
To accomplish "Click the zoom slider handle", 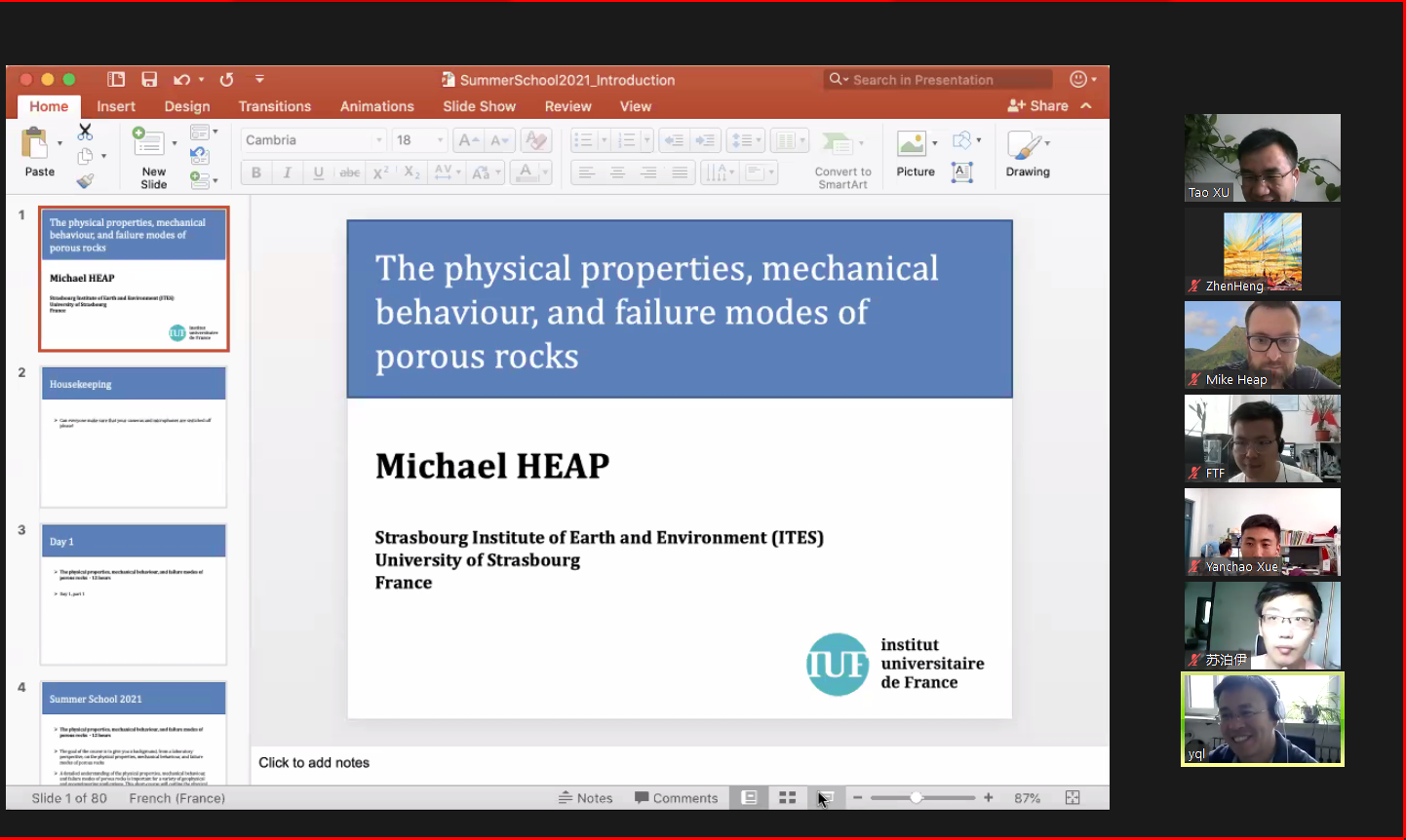I will pos(916,798).
